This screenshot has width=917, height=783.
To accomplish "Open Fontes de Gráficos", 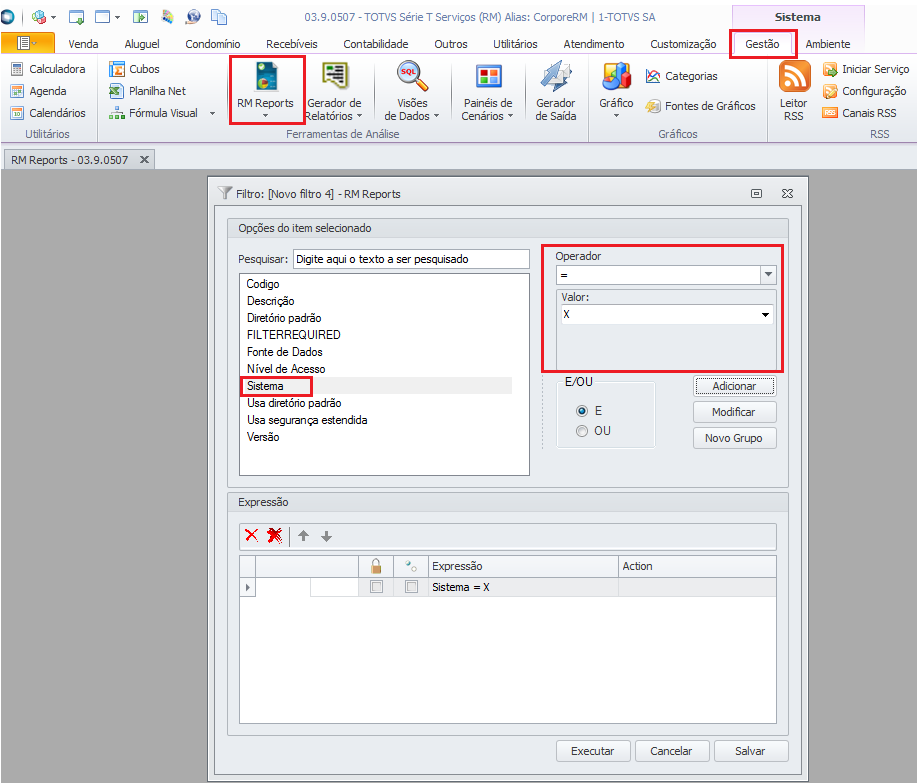I will coord(700,106).
